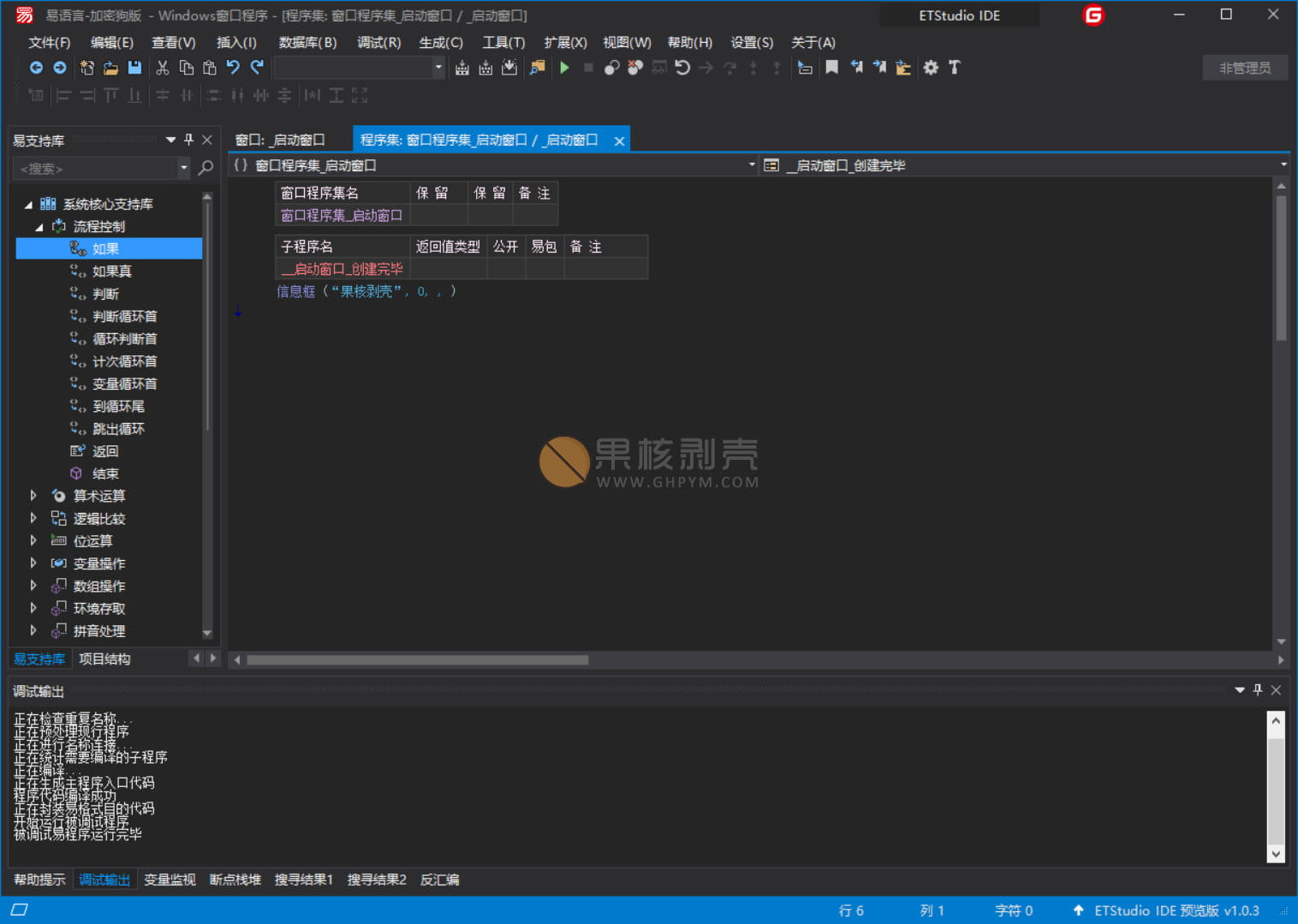Open the 工具(T) menu
The width and height of the screenshot is (1298, 924).
(x=503, y=42)
